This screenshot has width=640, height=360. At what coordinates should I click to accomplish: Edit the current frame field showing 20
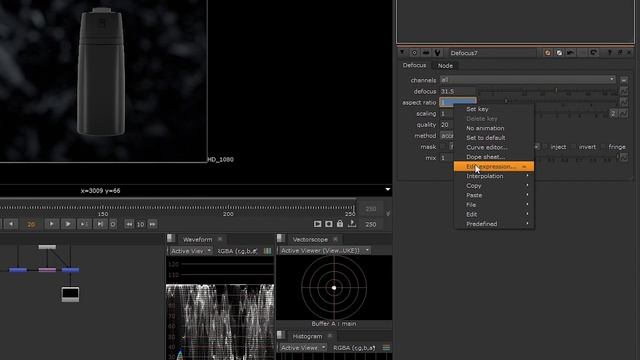tap(31, 224)
